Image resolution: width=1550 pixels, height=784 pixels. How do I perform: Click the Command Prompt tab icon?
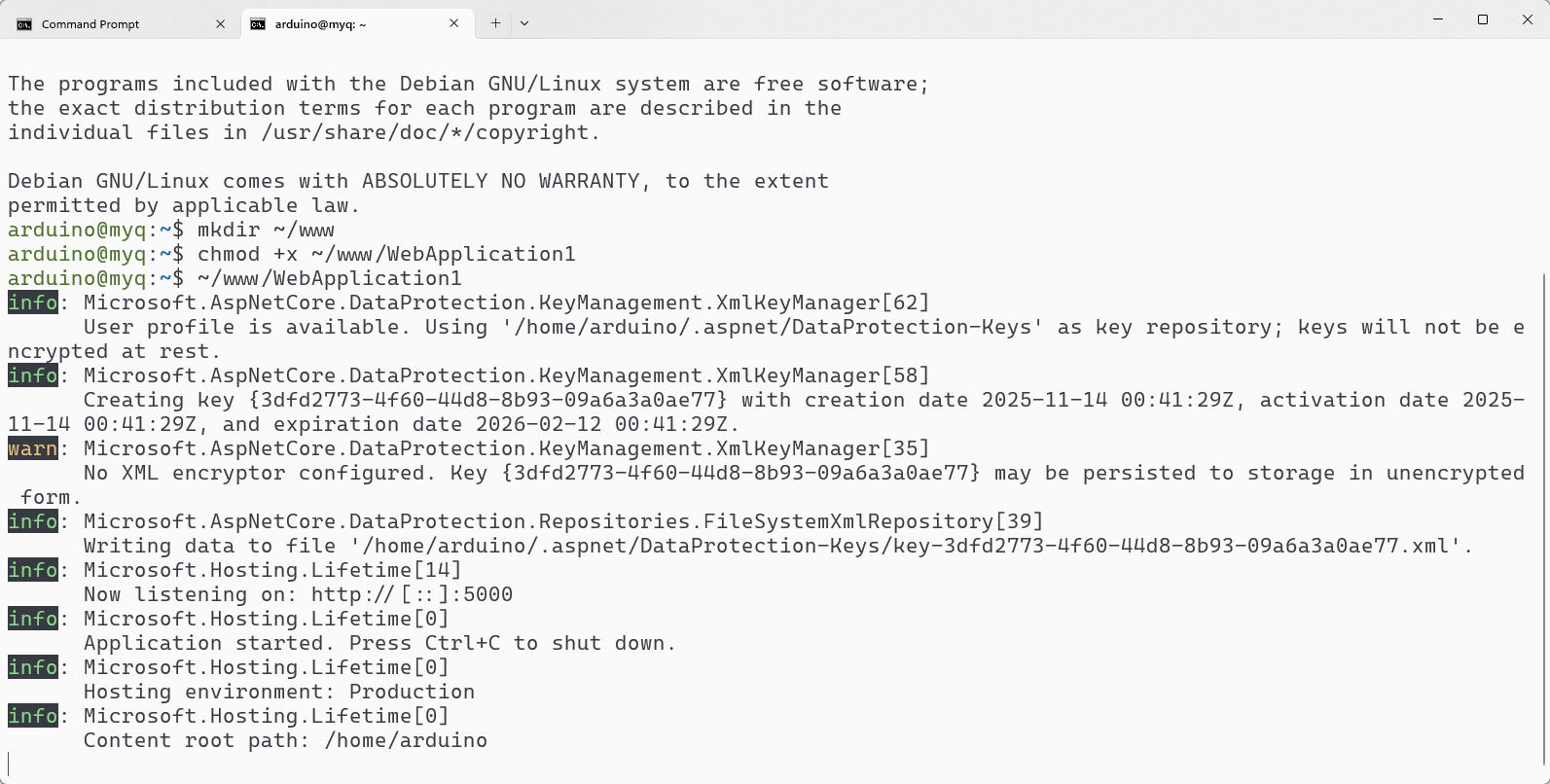23,24
